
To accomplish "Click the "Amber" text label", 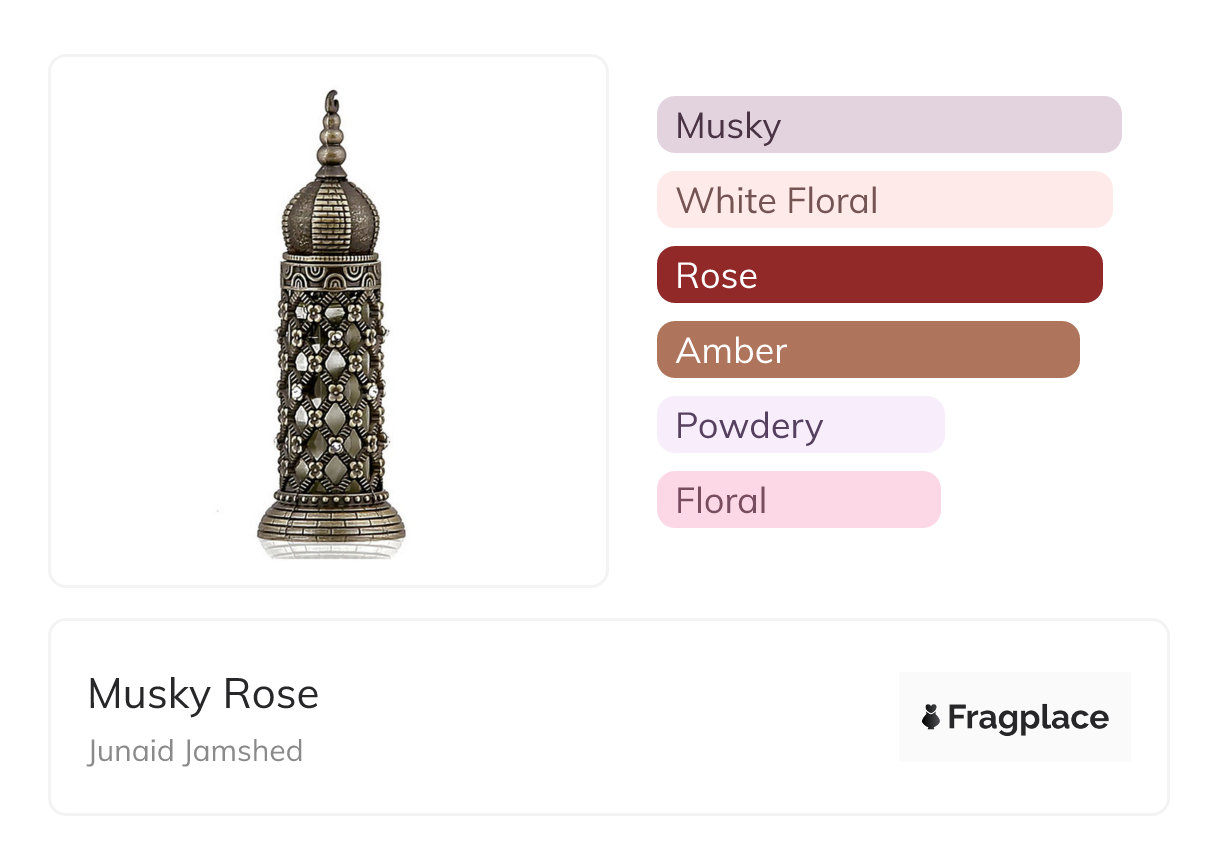I will click(731, 350).
